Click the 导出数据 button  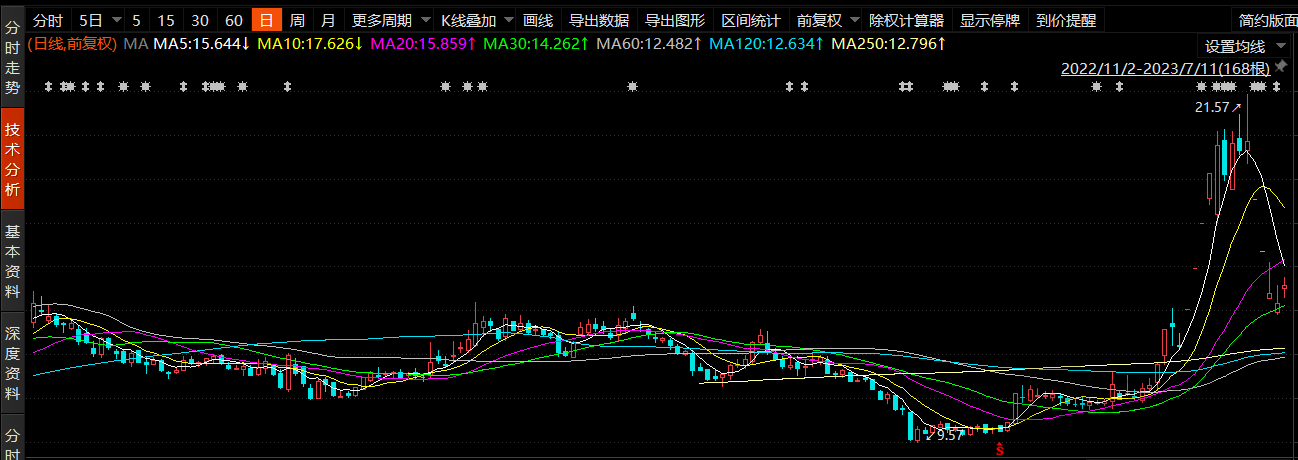(599, 20)
